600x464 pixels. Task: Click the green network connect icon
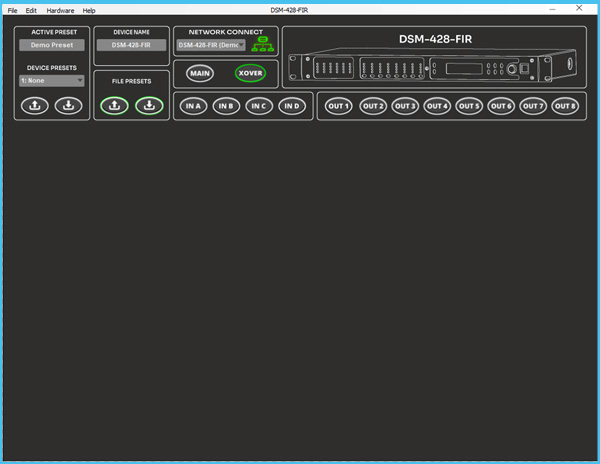click(x=263, y=44)
